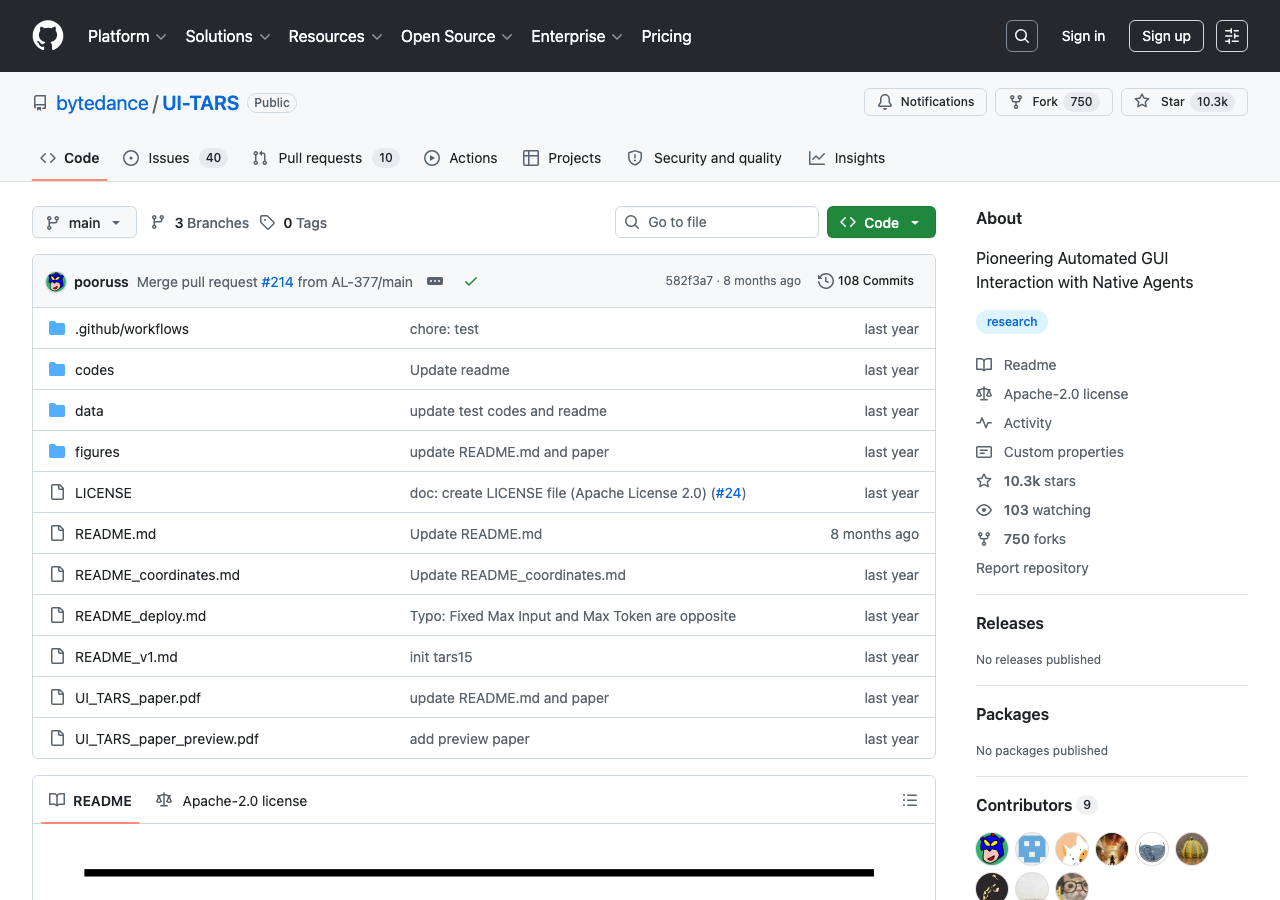1280x900 pixels.
Task: Open the Insights tab
Action: tap(847, 158)
